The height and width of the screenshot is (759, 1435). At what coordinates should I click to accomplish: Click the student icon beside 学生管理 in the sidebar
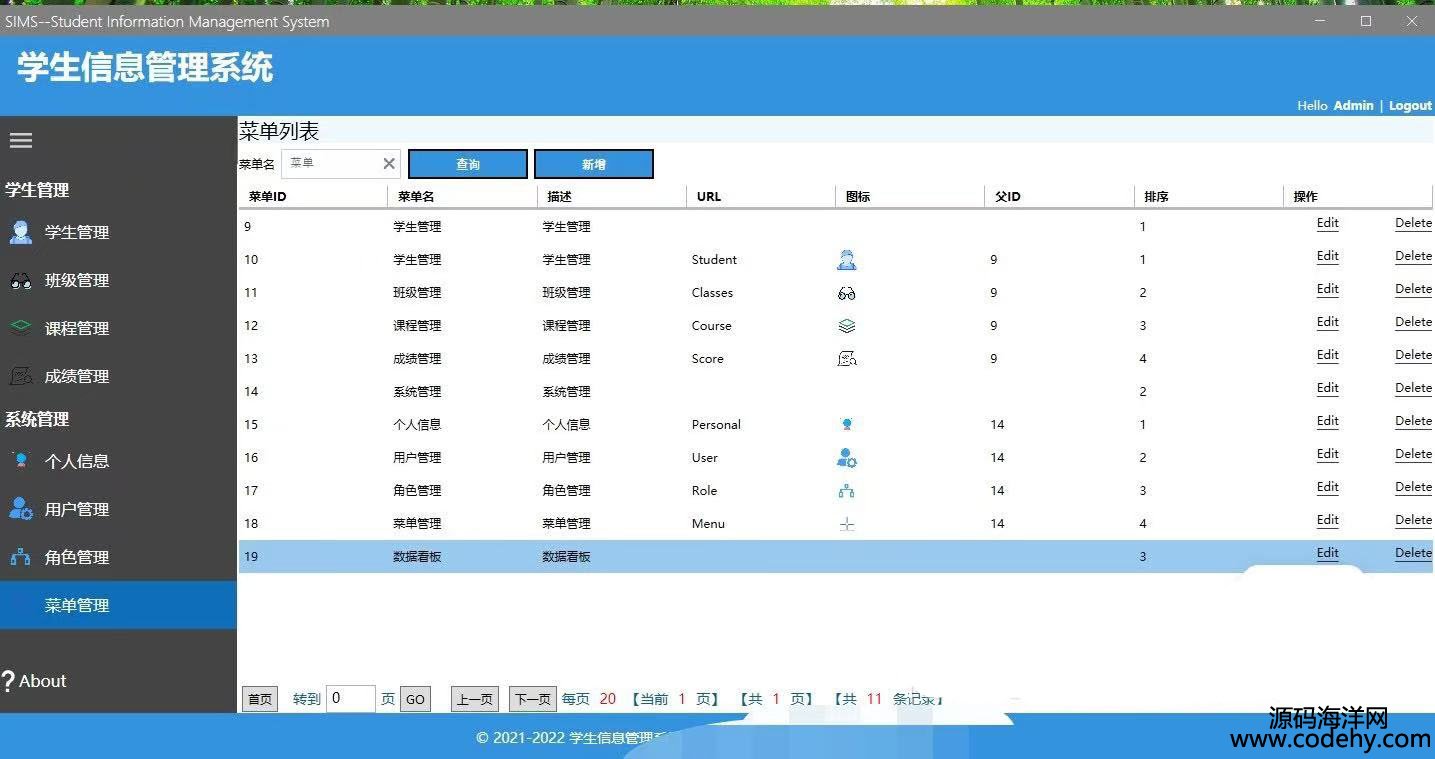[20, 232]
